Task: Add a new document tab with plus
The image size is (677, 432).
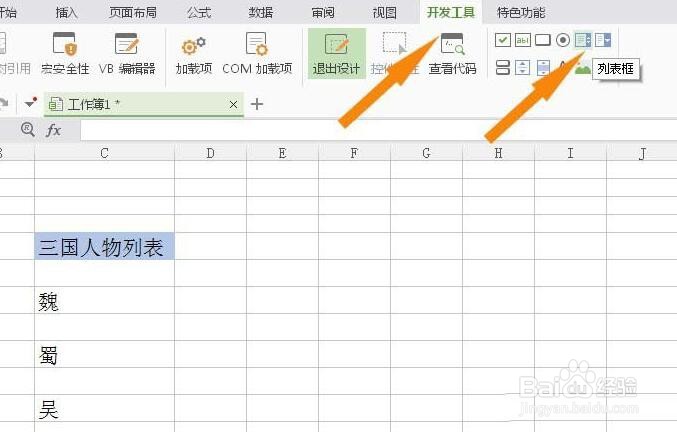Action: click(x=257, y=104)
